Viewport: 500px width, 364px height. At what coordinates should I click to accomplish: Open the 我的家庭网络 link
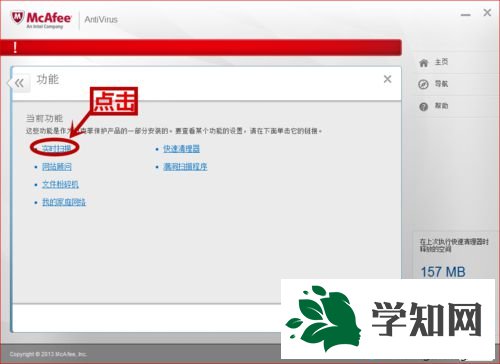[64, 202]
